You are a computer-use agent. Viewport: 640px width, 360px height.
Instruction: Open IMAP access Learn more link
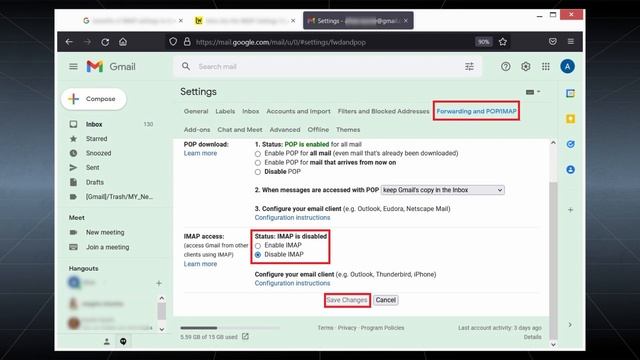pos(200,264)
